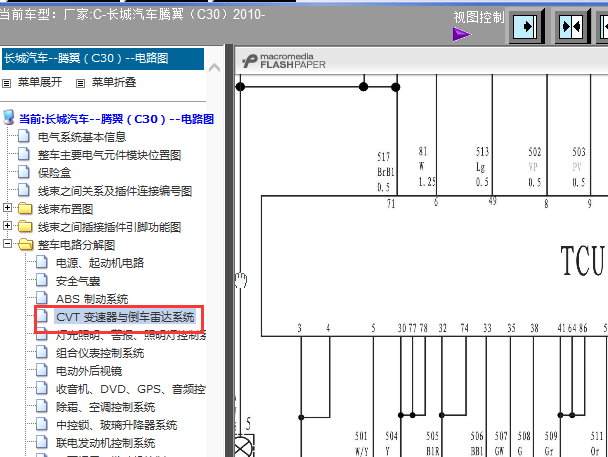Open ABS 制动系统 diagram
608x457 pixels.
click(92, 299)
